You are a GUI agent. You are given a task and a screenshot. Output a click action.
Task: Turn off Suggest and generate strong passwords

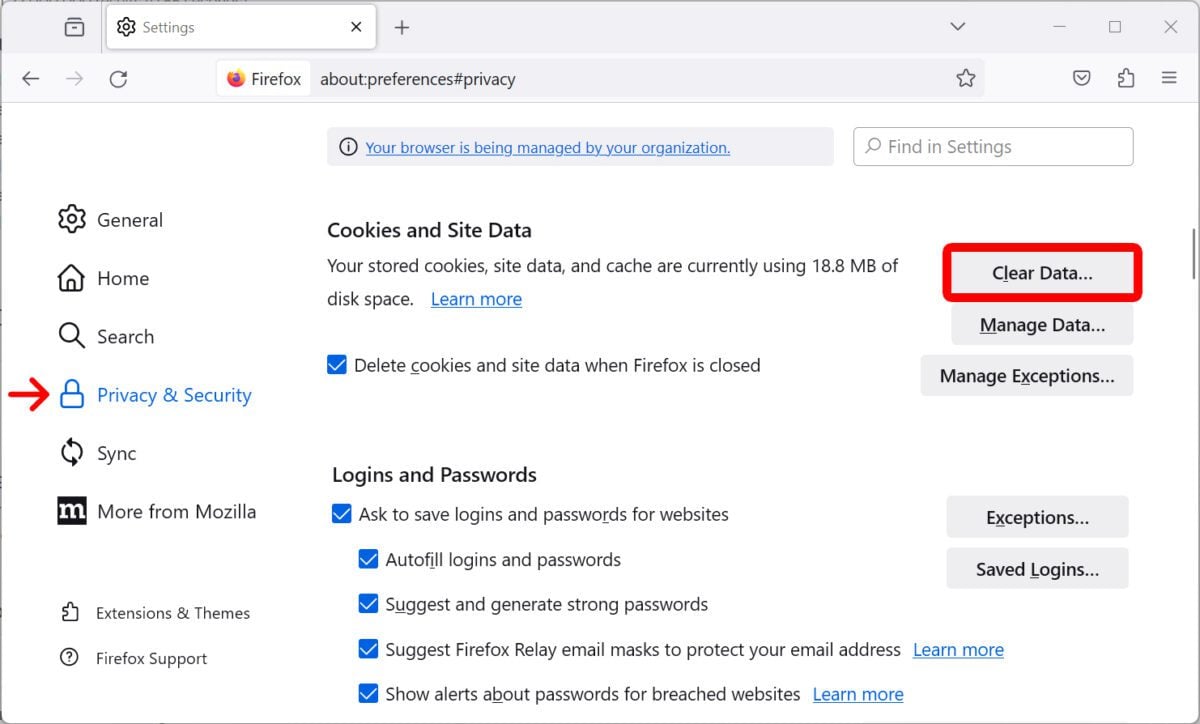tap(369, 604)
